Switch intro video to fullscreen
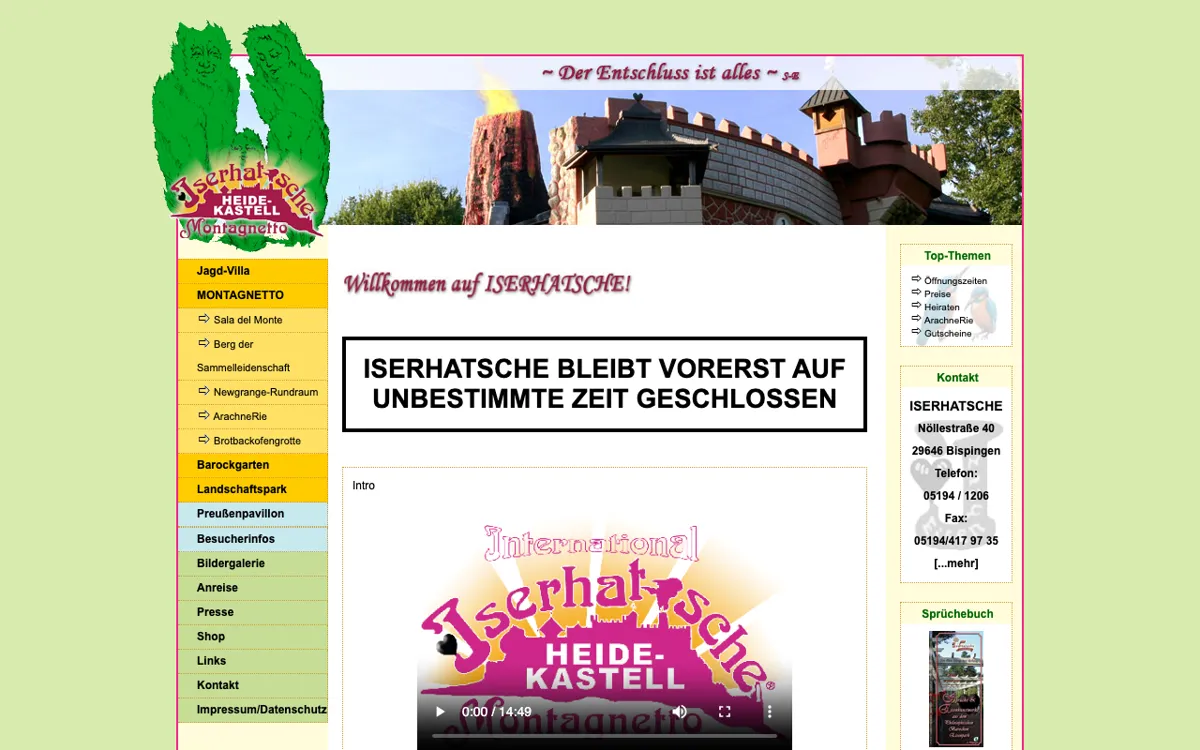Screen dimensions: 1200x750 click(725, 712)
